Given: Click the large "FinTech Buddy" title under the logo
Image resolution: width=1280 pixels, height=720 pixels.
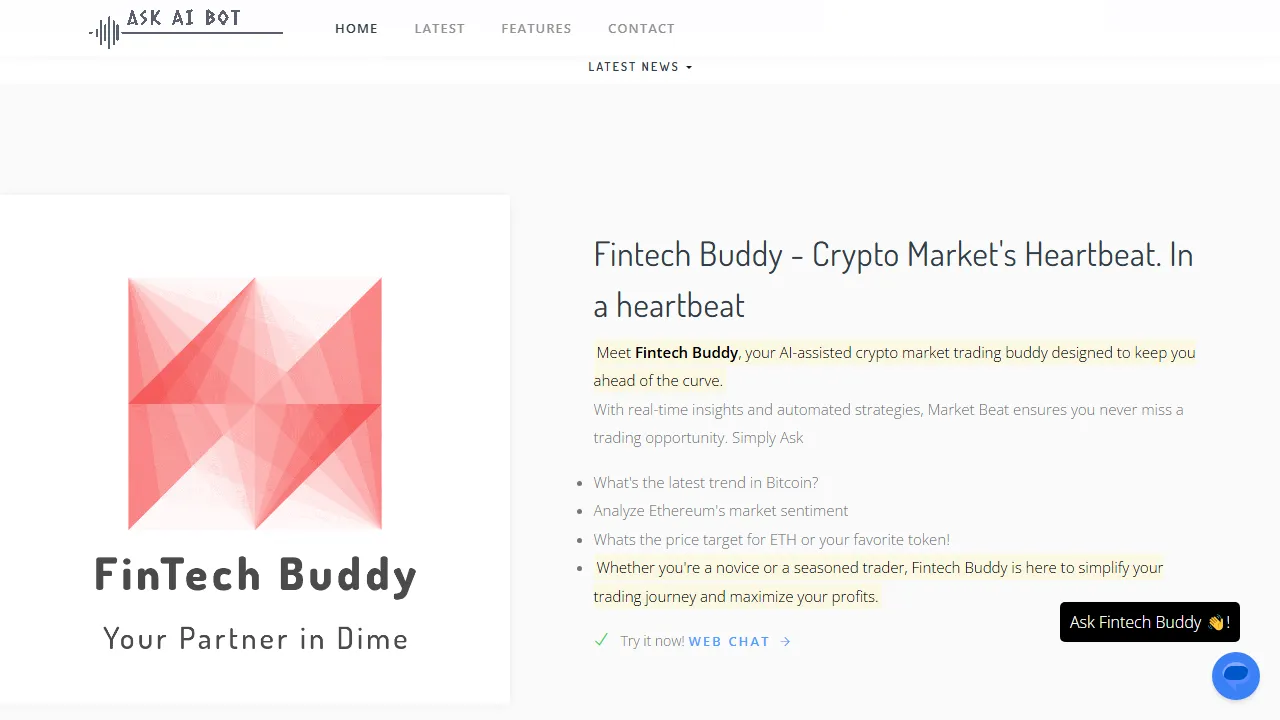Looking at the screenshot, I should pyautogui.click(x=255, y=574).
